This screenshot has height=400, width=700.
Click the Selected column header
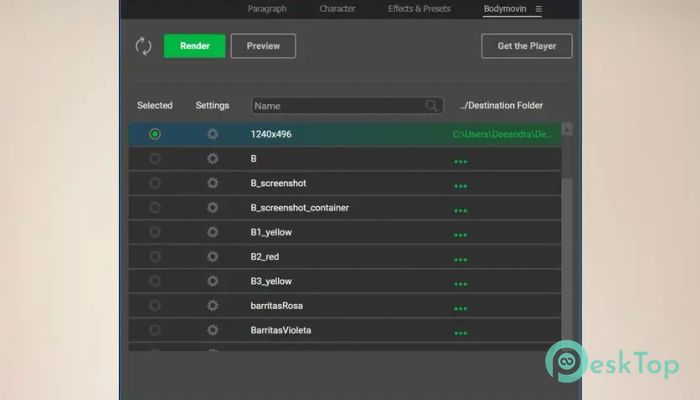[x=155, y=106]
